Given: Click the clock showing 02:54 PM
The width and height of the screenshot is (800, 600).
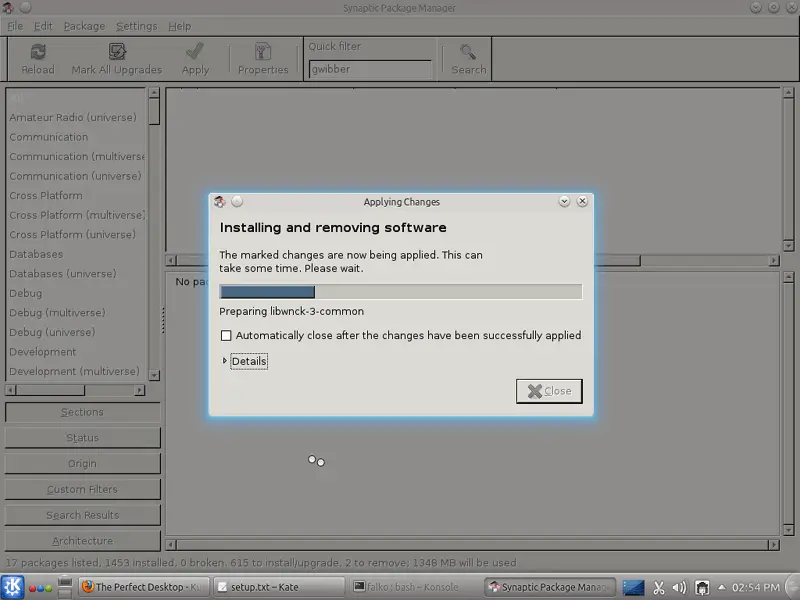Looking at the screenshot, I should (x=755, y=588).
